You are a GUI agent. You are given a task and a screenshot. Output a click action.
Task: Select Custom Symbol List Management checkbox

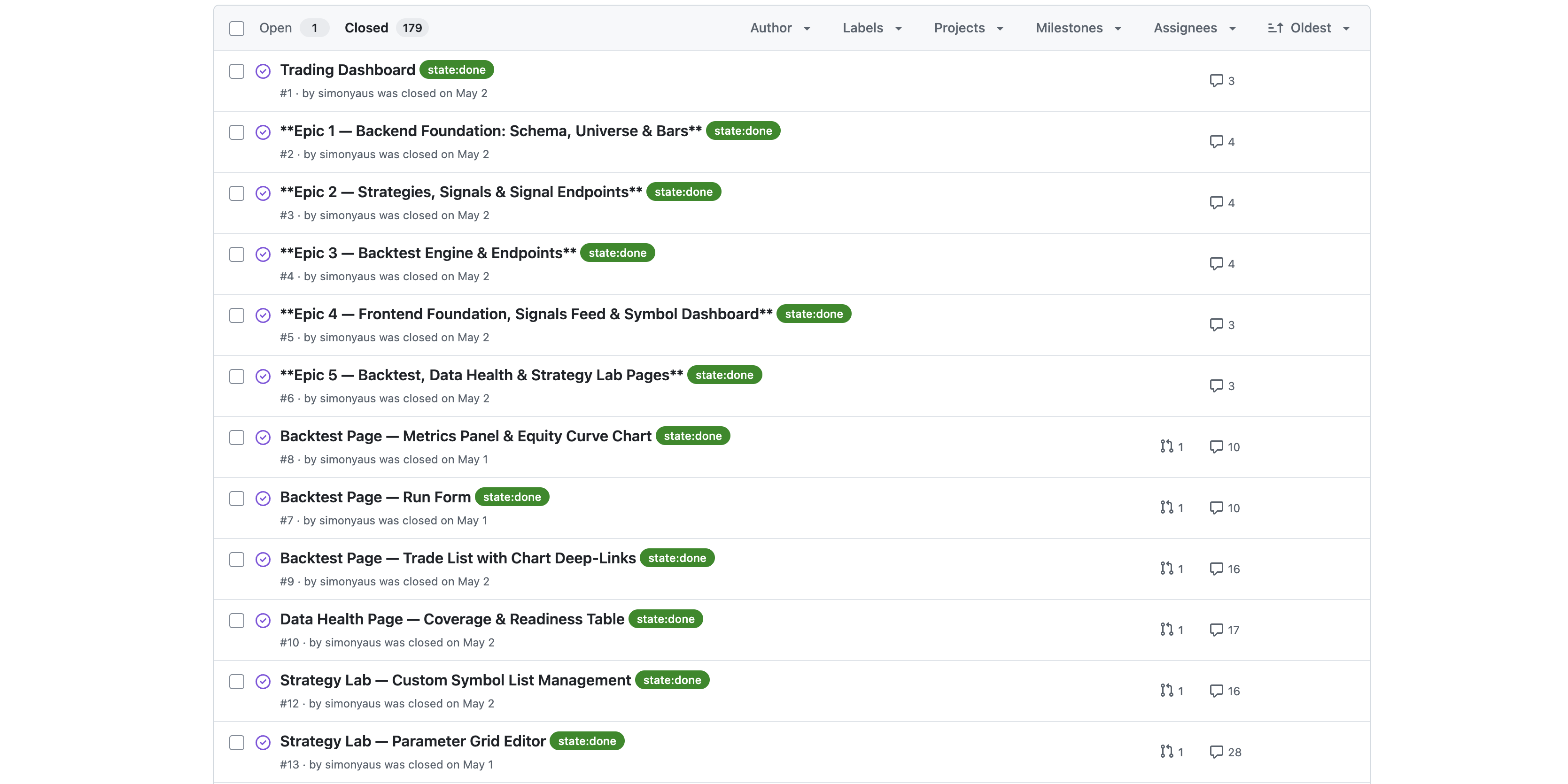[237, 681]
